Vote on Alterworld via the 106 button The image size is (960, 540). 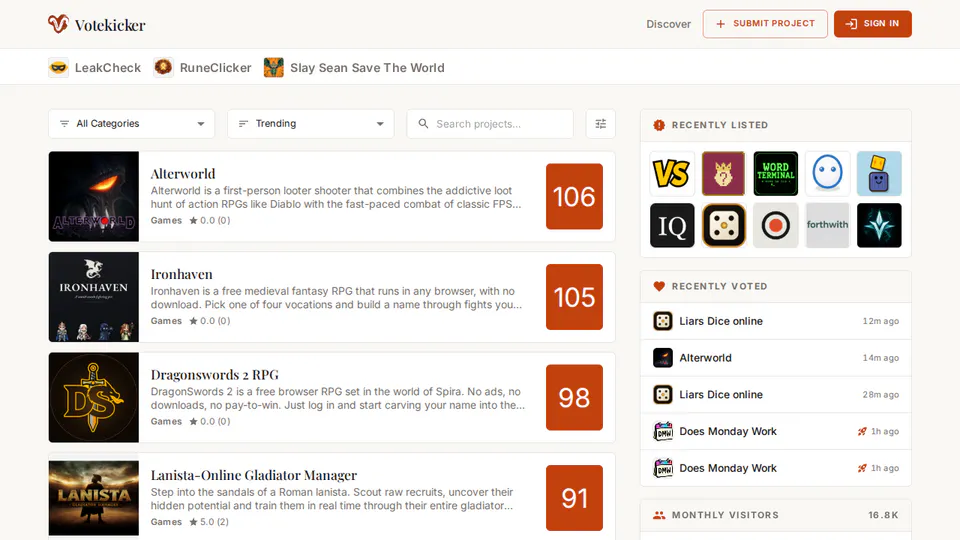[x=574, y=197]
